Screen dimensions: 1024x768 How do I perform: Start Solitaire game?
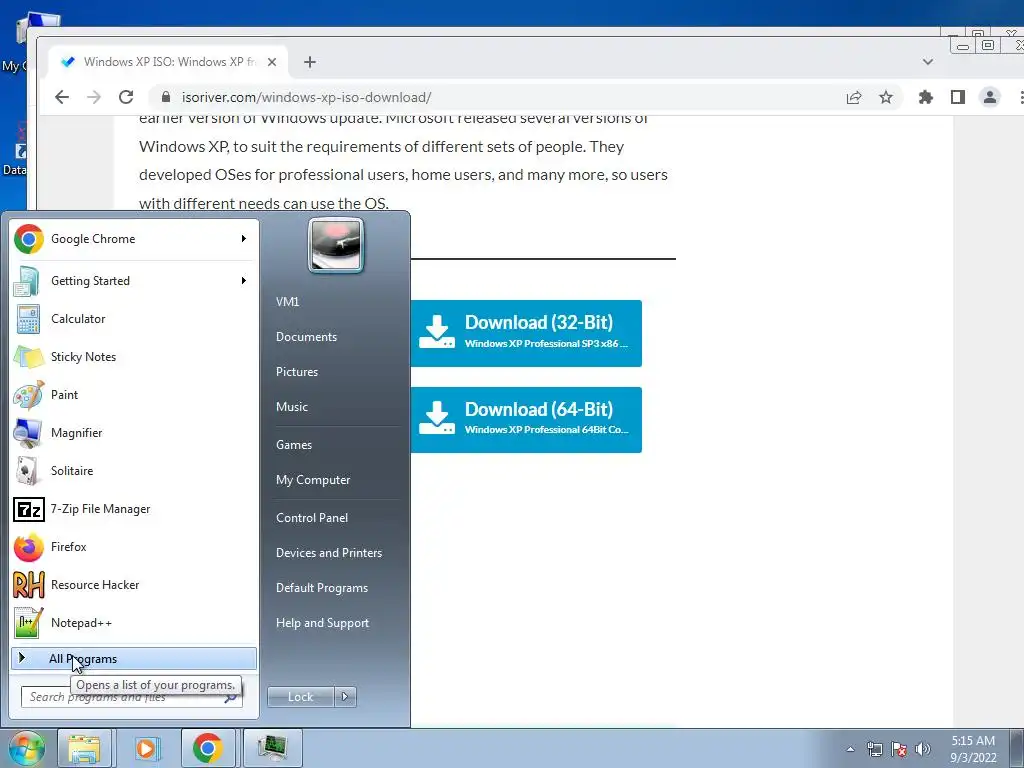point(134,471)
